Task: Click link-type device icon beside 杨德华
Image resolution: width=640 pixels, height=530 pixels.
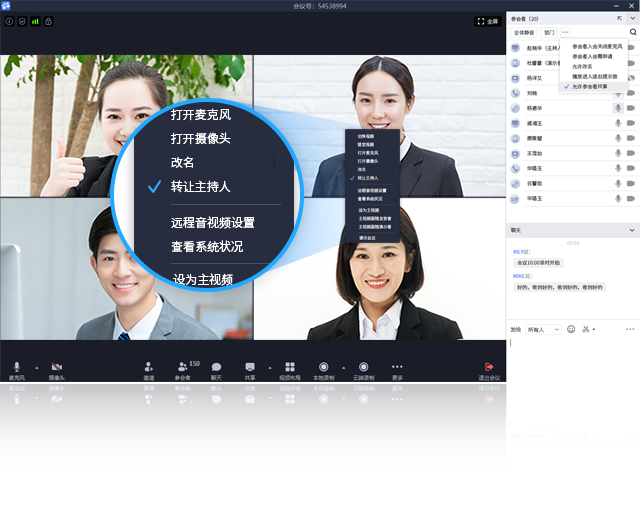Action: 515,108
